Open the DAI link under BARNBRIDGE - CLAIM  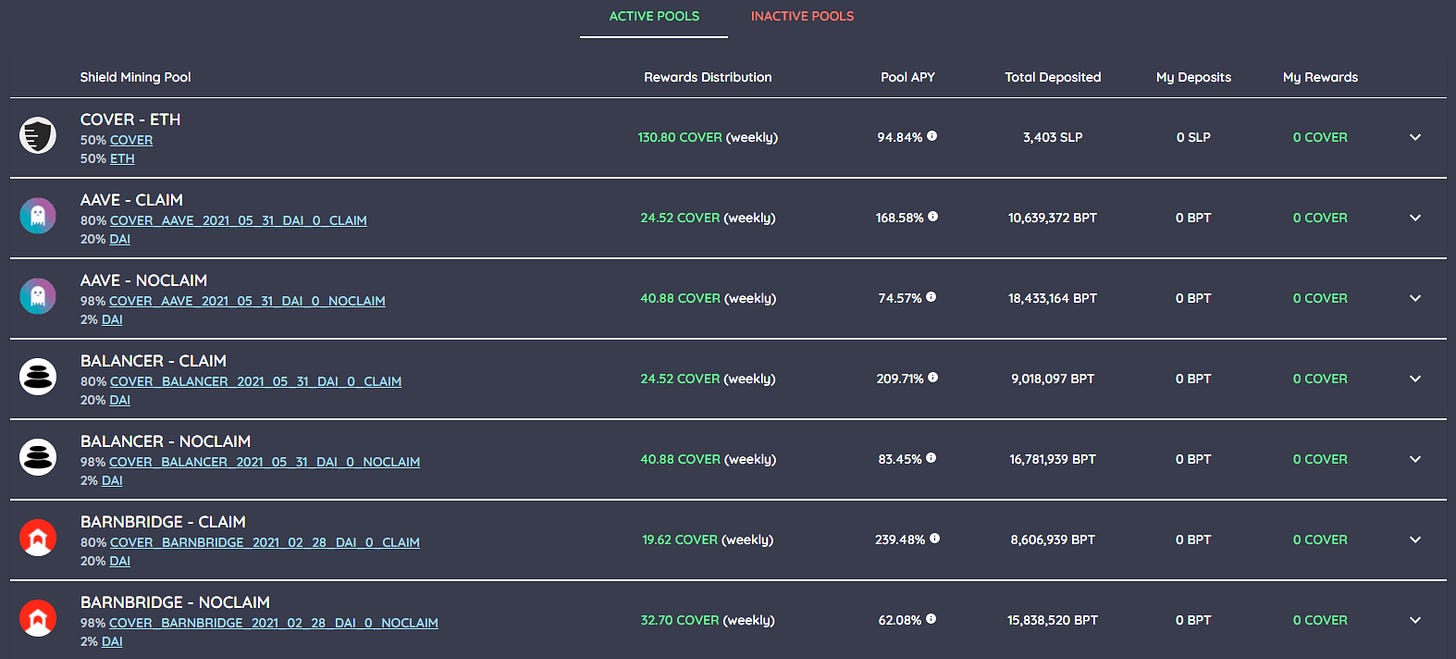pyautogui.click(x=120, y=561)
